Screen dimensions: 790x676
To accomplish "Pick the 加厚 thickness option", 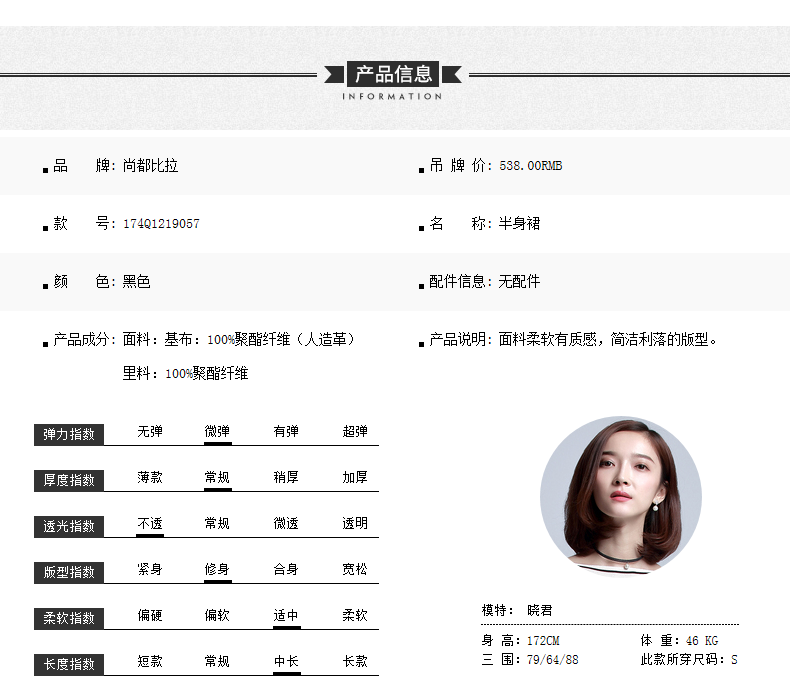I will (x=355, y=478).
